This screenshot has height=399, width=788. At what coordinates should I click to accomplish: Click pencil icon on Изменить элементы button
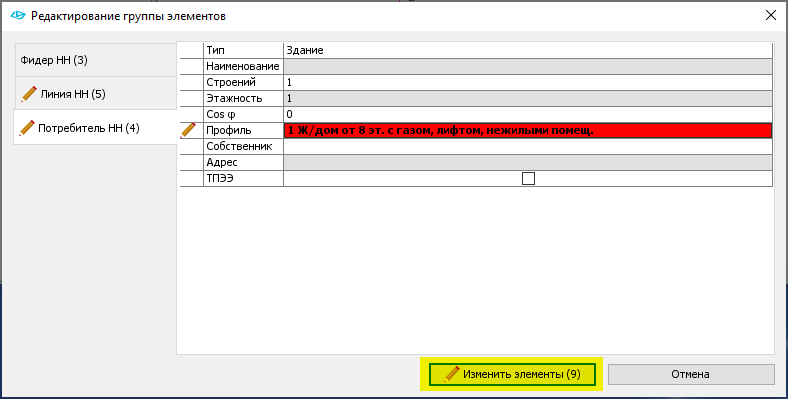point(452,374)
